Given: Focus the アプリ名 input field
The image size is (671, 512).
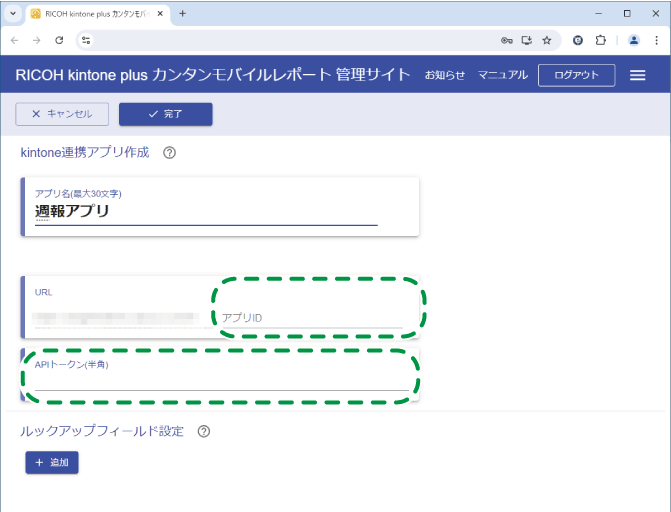Looking at the screenshot, I should tap(206, 211).
